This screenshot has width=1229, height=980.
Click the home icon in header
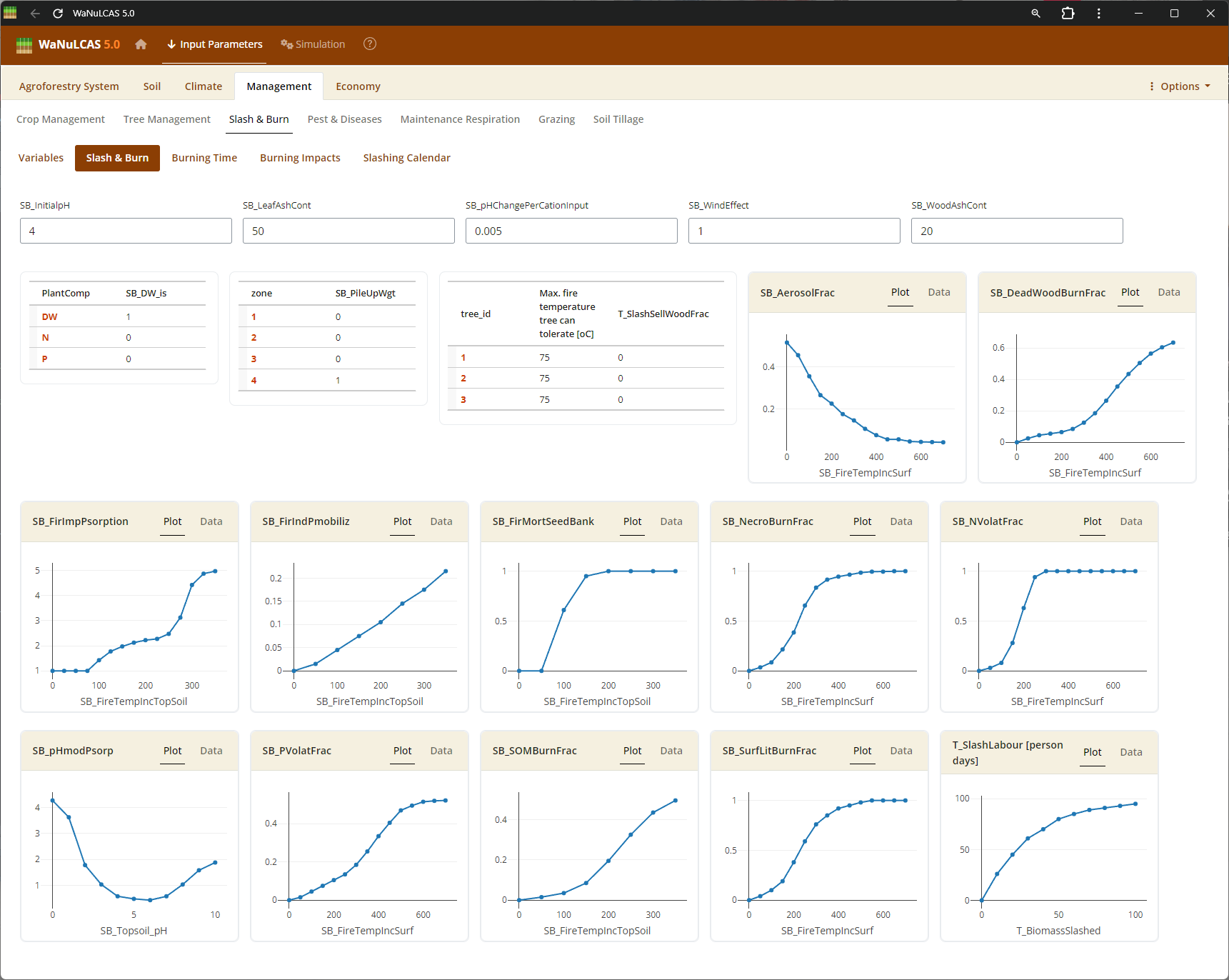pyautogui.click(x=141, y=44)
